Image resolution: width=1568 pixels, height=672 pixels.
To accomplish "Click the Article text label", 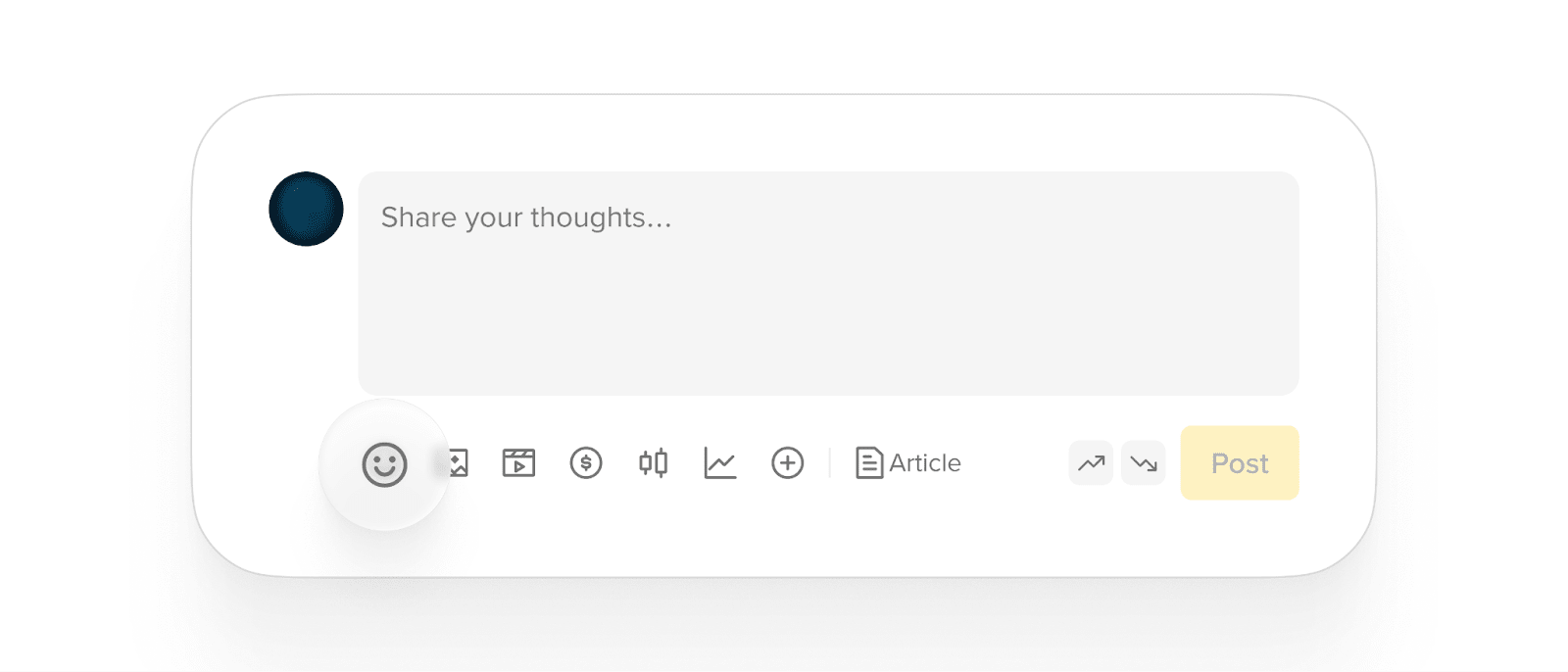I will pos(925,462).
